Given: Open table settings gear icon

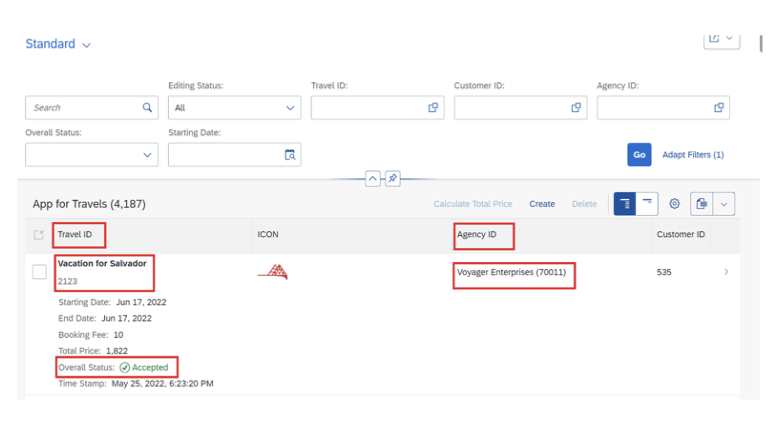Looking at the screenshot, I should click(674, 204).
